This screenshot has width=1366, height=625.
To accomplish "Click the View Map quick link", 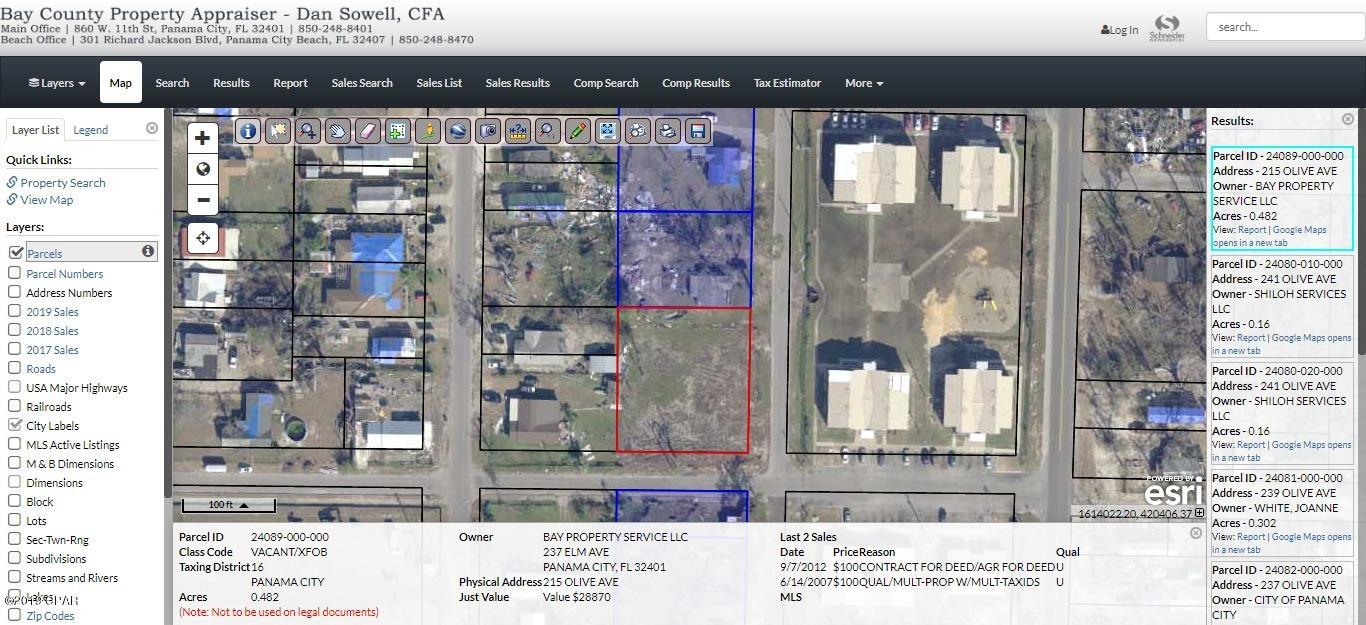I will (x=47, y=199).
